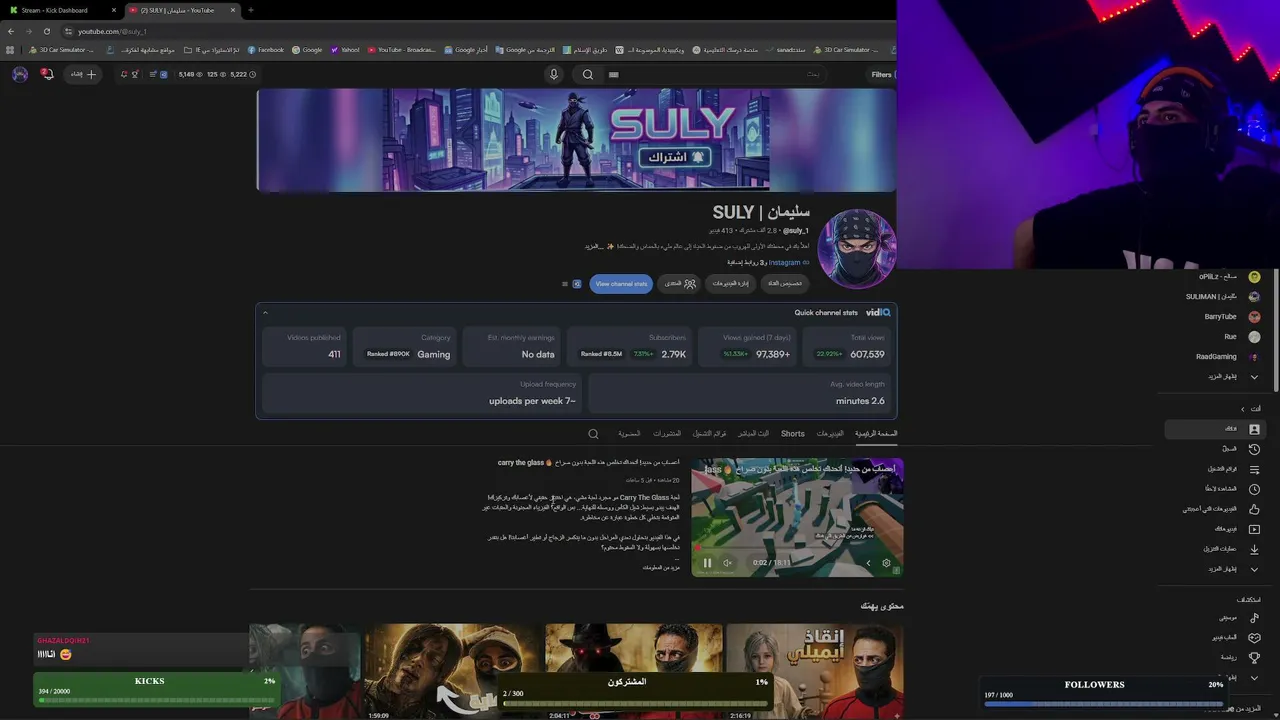Screen dimensions: 1280x720
Task: Click the vidIQ logo in stats panel
Action: pos(878,313)
